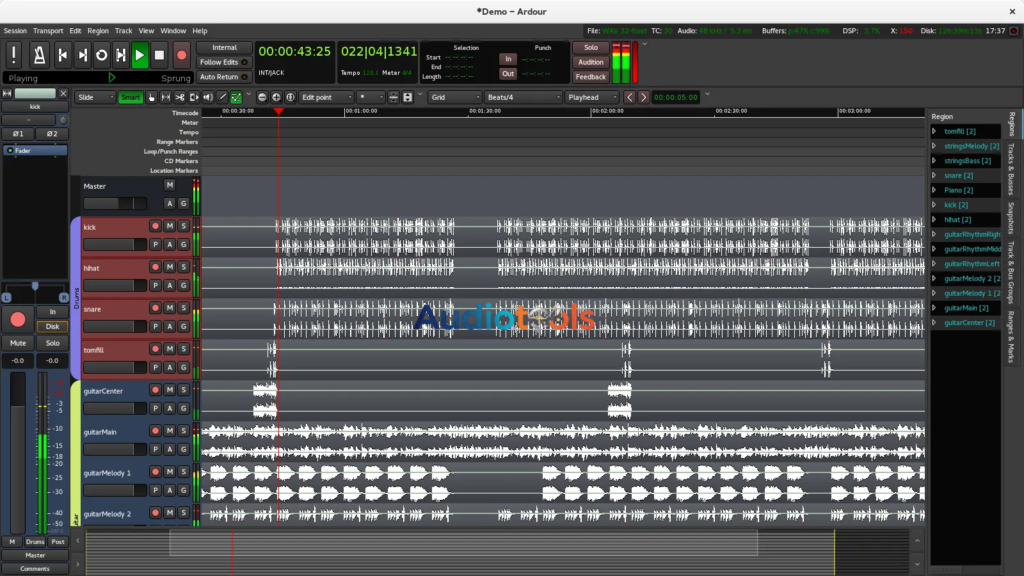Select the cut (scissors) tool
Viewport: 1024px width, 576px height.
179,97
